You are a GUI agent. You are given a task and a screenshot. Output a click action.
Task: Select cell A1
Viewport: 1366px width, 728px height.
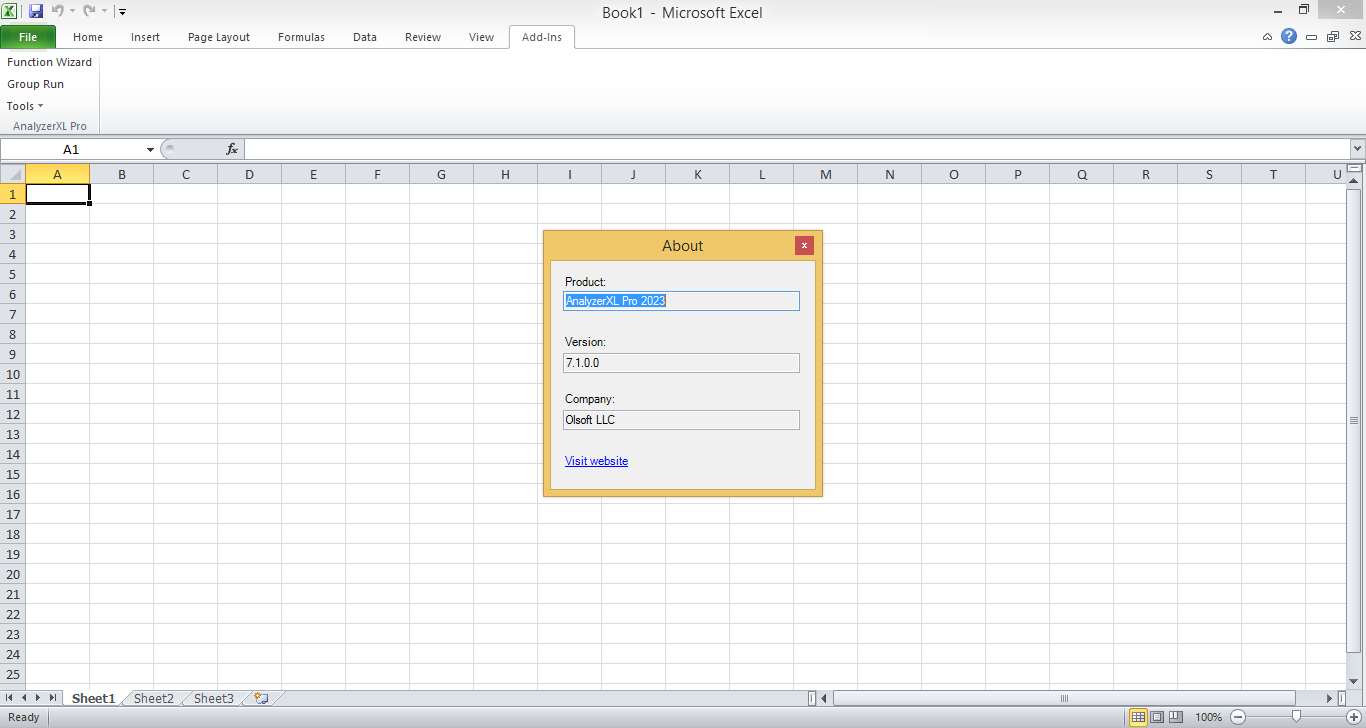(x=57, y=194)
